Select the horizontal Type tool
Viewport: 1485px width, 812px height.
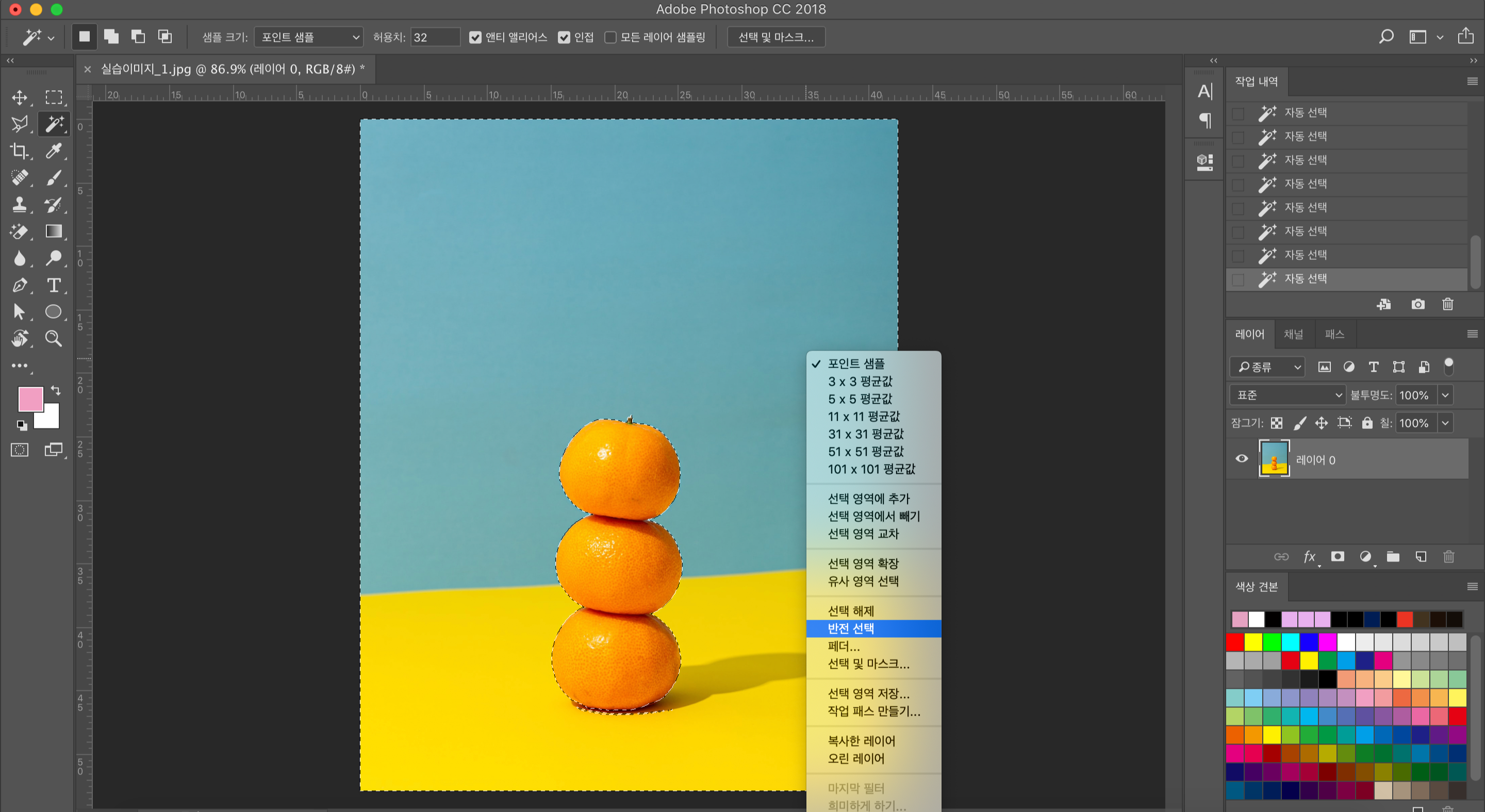pos(54,285)
